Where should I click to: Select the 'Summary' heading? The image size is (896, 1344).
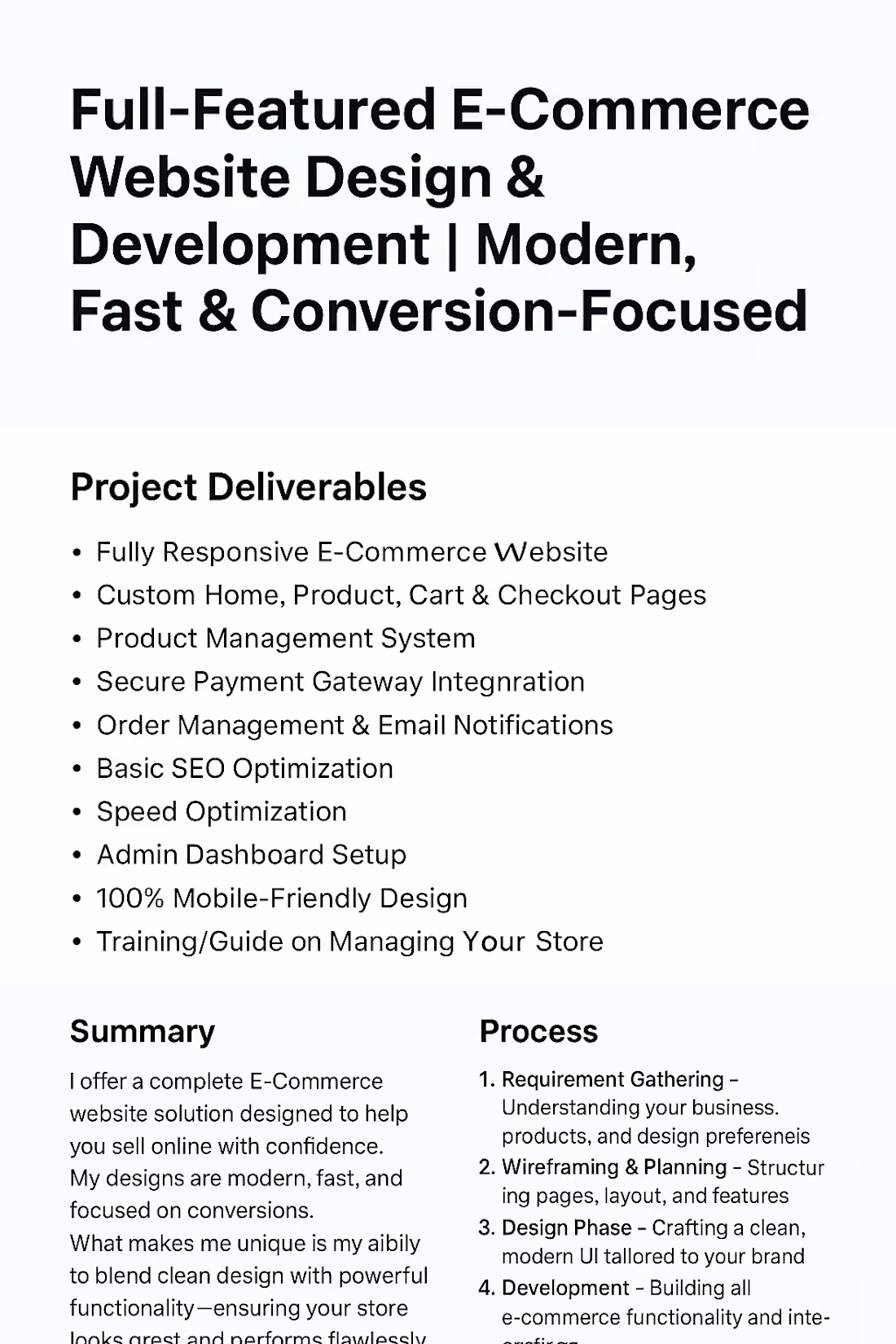143,1031
